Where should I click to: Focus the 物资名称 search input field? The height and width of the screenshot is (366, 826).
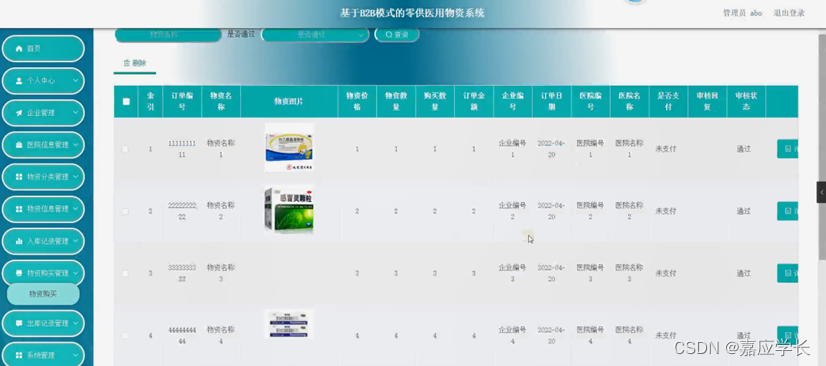168,35
